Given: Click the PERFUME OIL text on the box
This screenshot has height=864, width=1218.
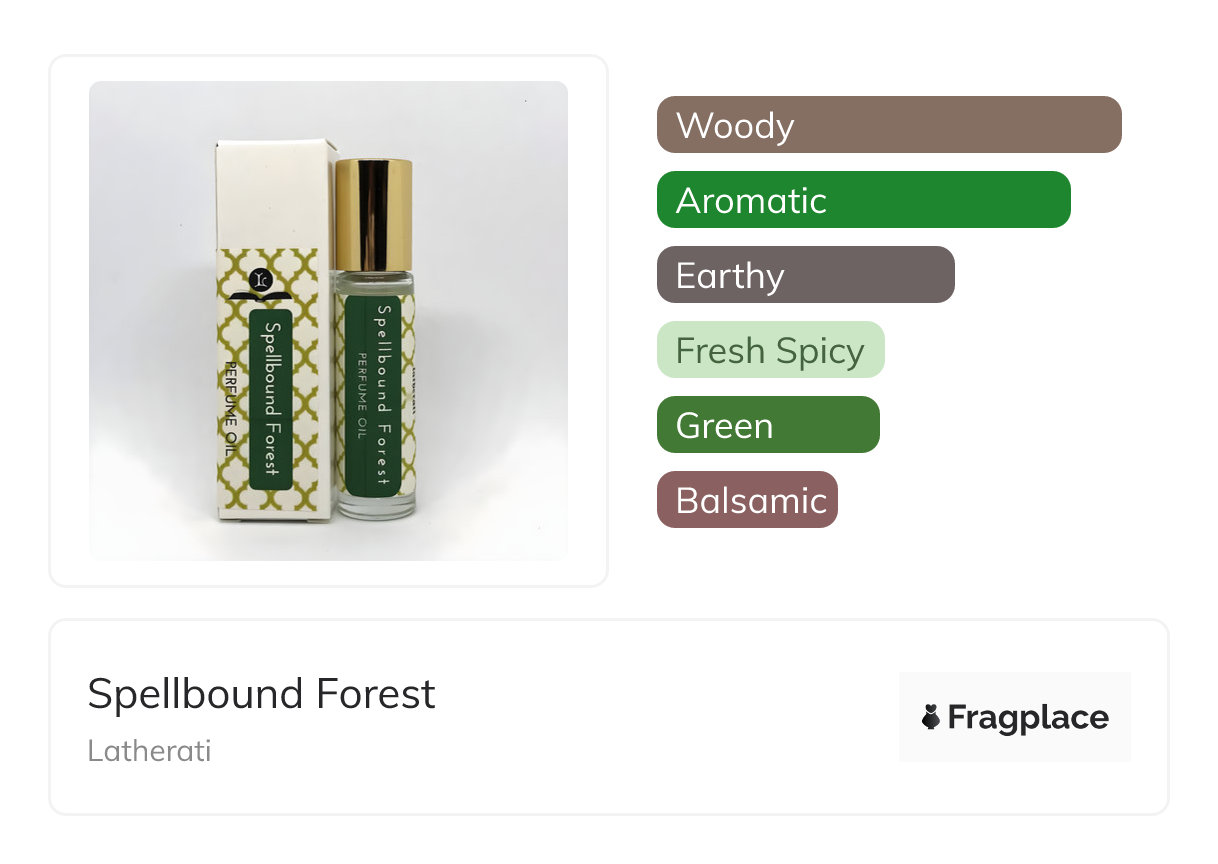Looking at the screenshot, I should click(232, 410).
